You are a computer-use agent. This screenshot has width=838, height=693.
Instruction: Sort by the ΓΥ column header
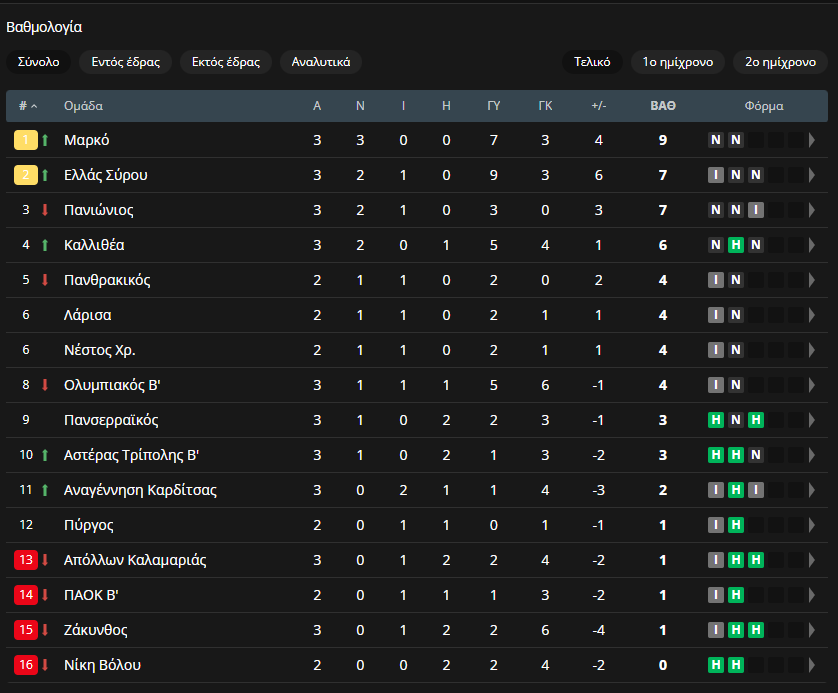(494, 106)
